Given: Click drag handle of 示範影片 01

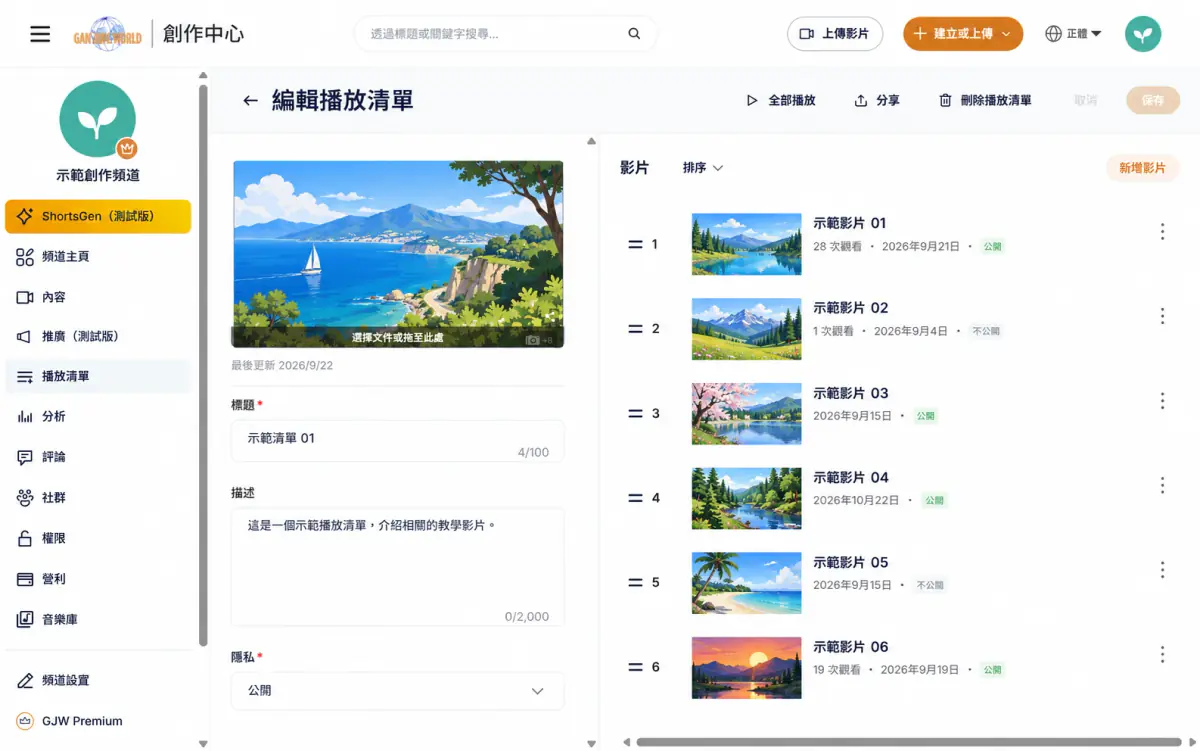Looking at the screenshot, I should (635, 244).
